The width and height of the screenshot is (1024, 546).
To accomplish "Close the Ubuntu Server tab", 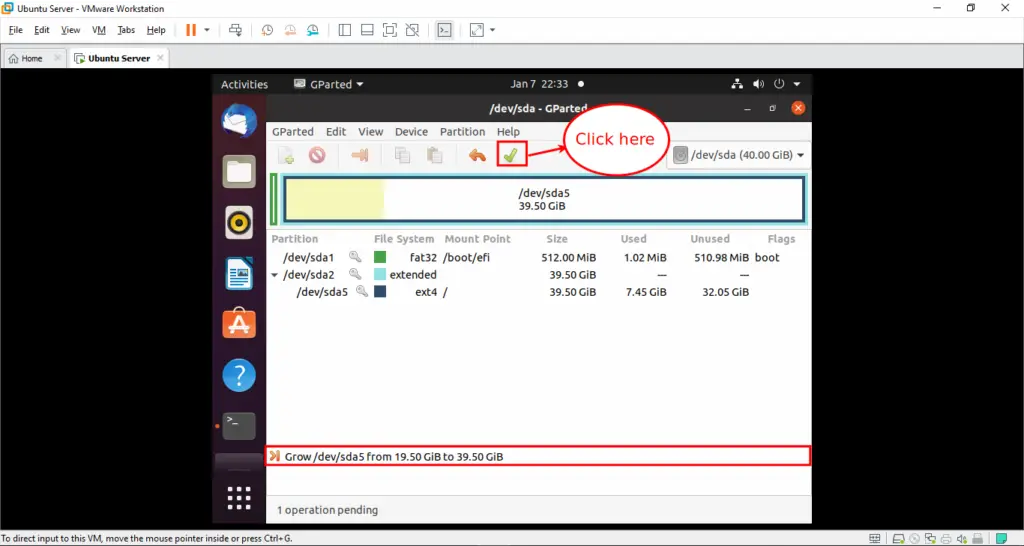I will 160,58.
